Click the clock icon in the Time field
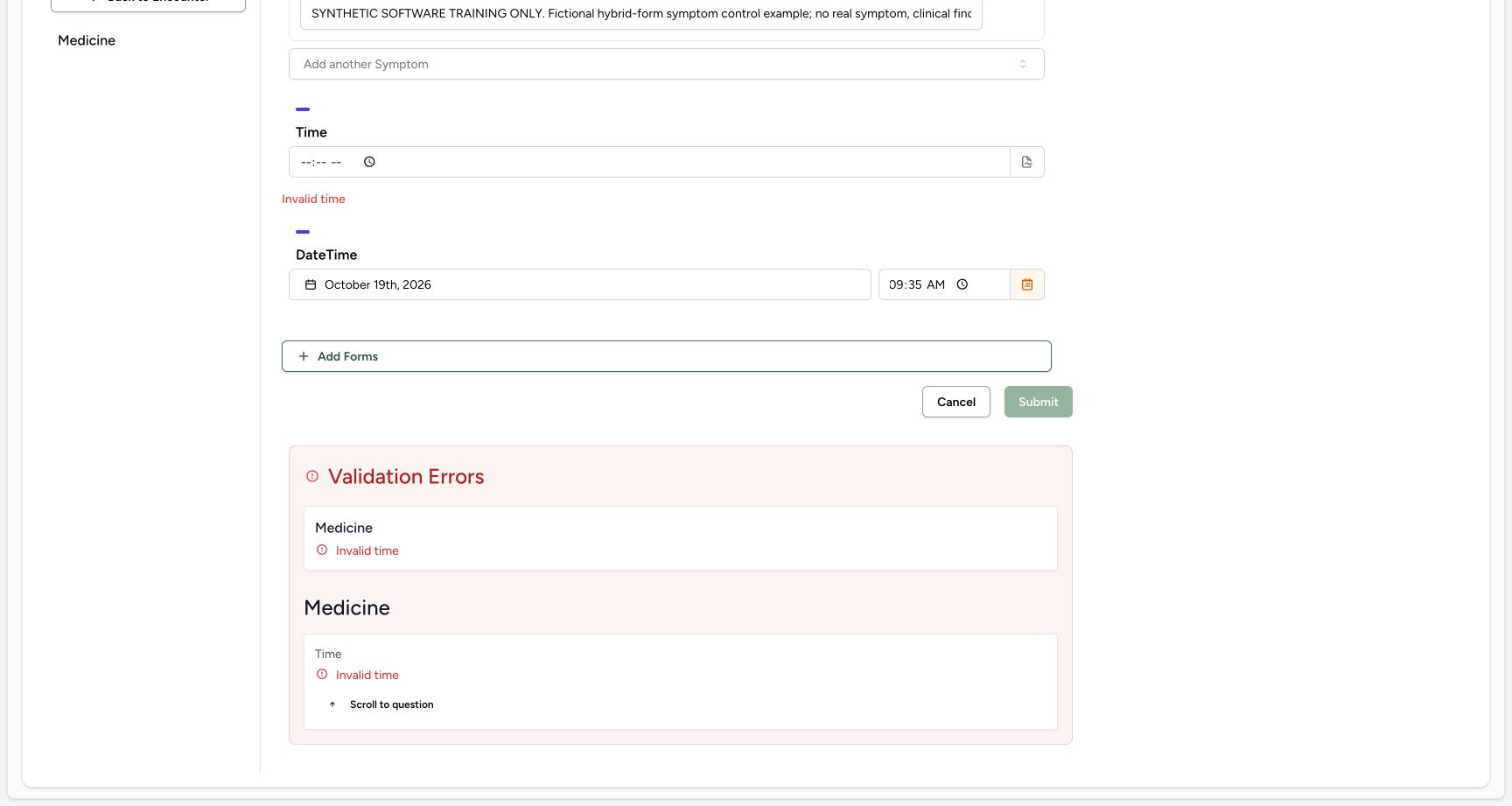Screen dimensions: 1512x806 click(x=369, y=162)
